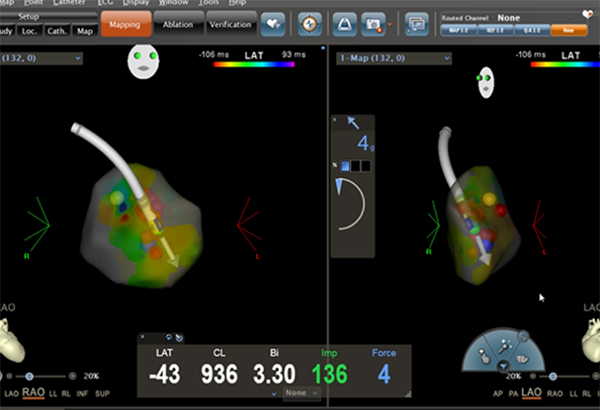Viewport: 600px width, 410px height.
Task: Click the camera snapshot icon in toolbar
Action: click(x=372, y=23)
